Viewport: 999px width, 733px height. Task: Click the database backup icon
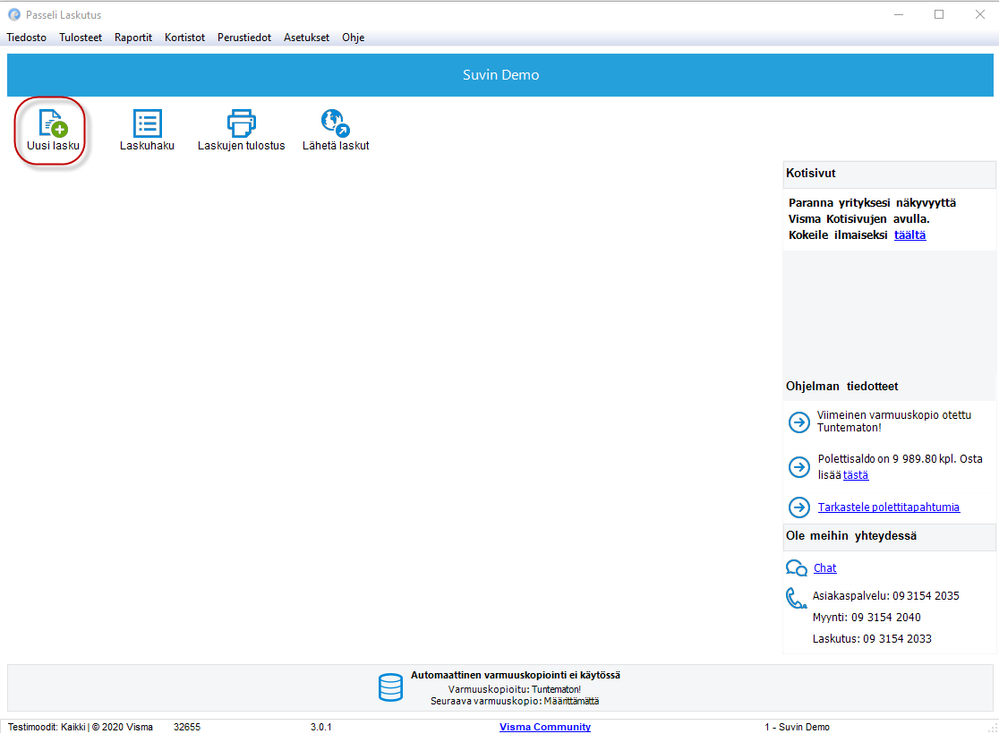pyautogui.click(x=391, y=688)
